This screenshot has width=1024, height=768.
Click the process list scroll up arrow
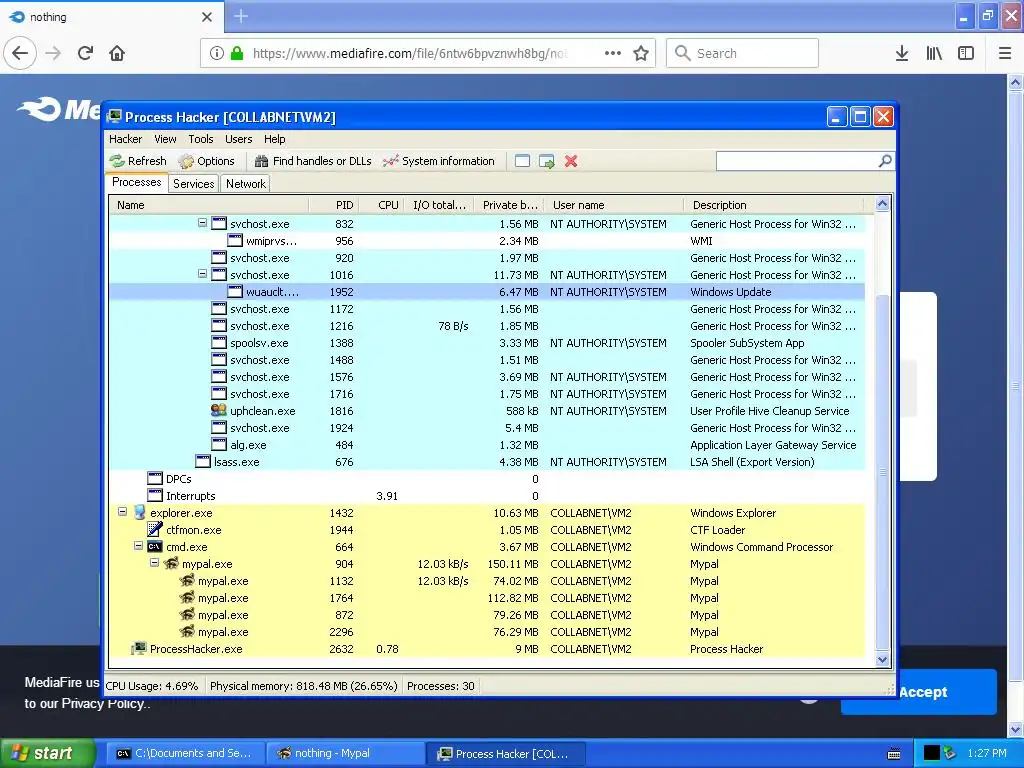pos(882,204)
